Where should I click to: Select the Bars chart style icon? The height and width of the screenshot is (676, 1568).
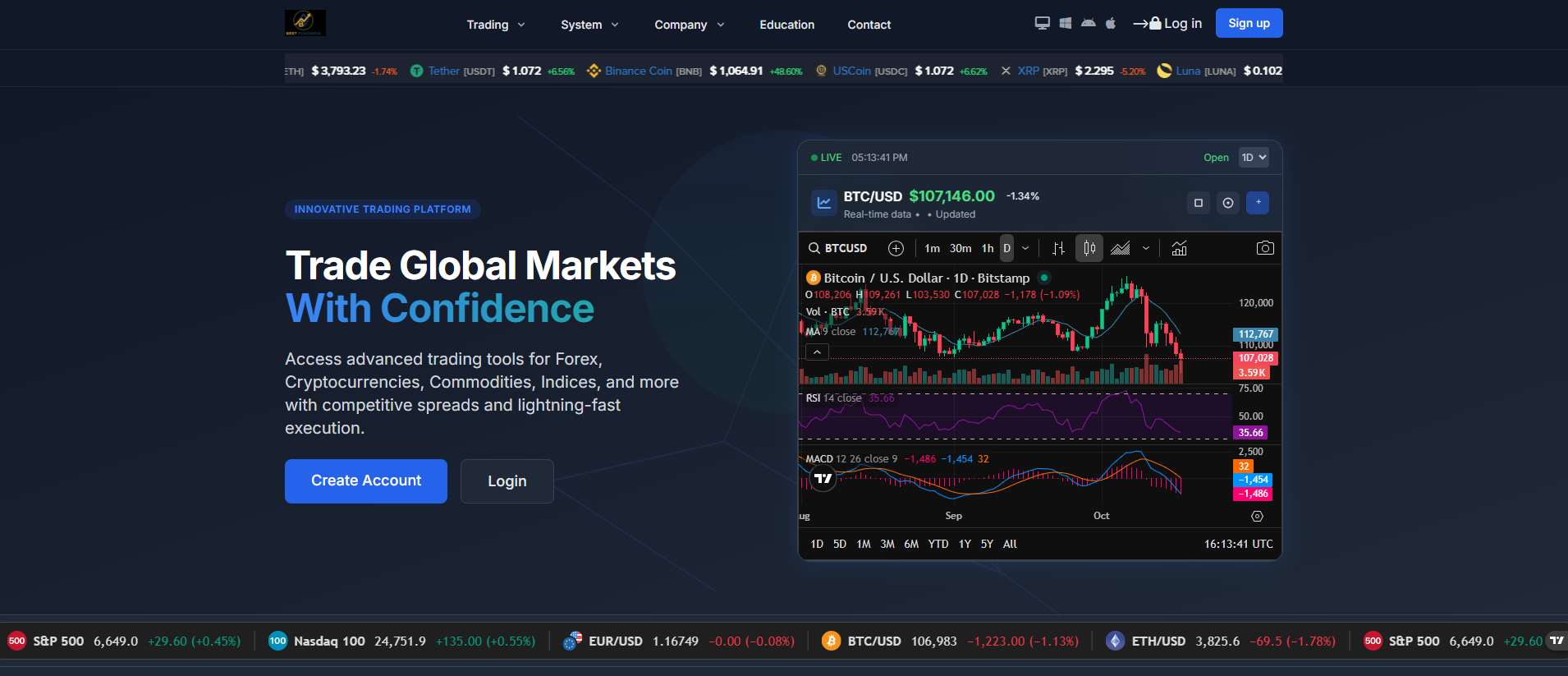pyautogui.click(x=1059, y=248)
